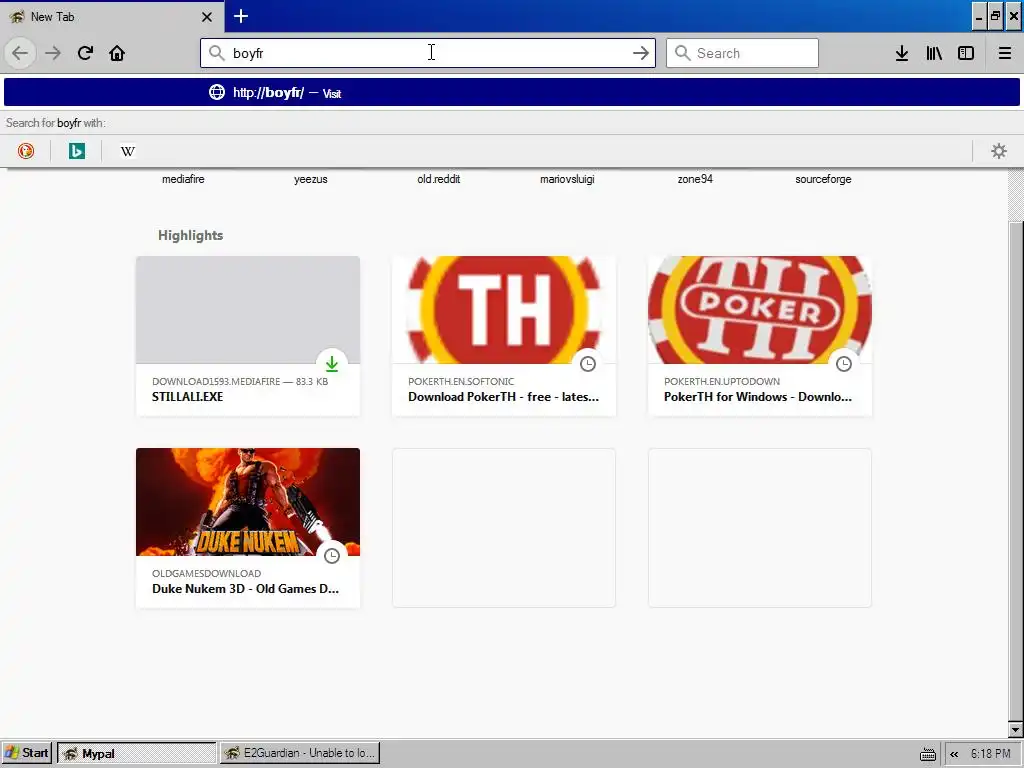This screenshot has width=1024, height=768.
Task: Open a new tab with plus button
Action: [x=241, y=16]
